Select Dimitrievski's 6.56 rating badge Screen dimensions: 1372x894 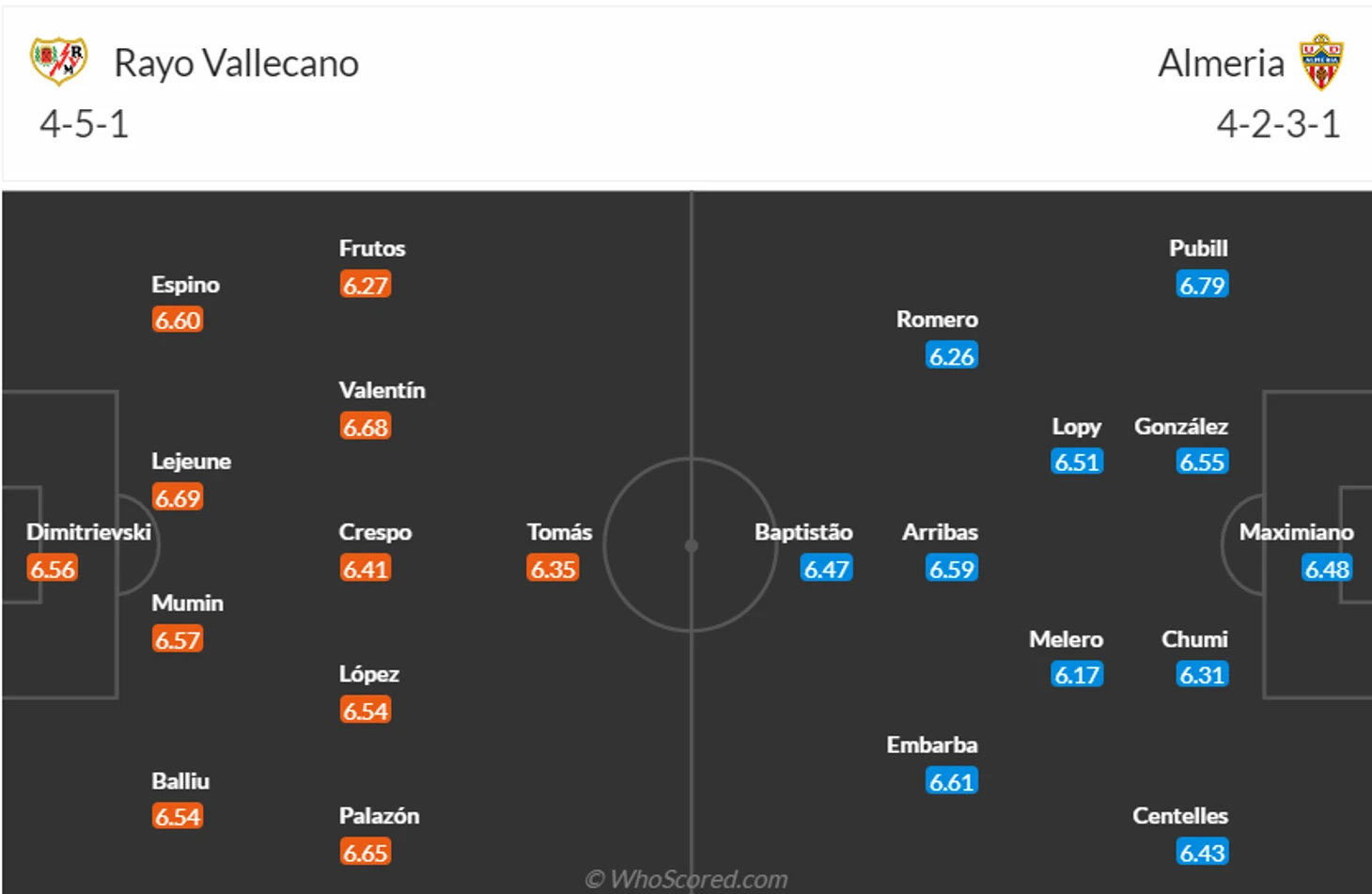(53, 569)
